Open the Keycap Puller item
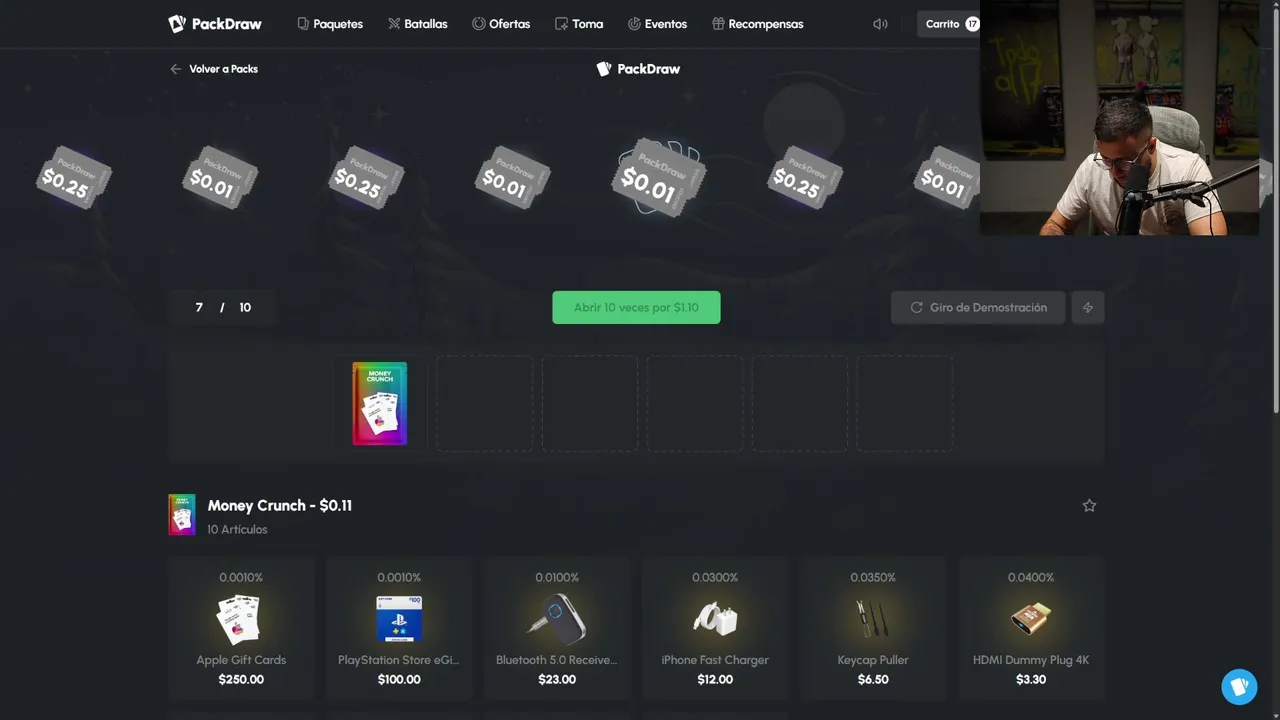Image resolution: width=1280 pixels, height=720 pixels. 873,629
